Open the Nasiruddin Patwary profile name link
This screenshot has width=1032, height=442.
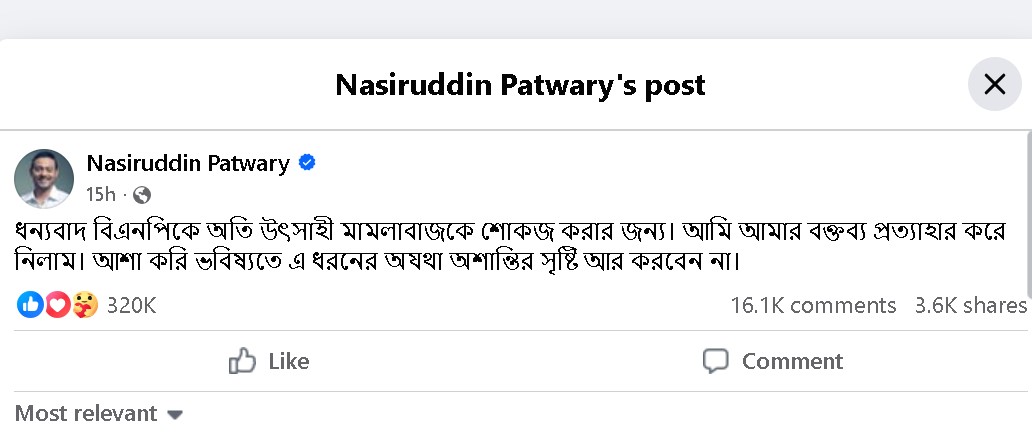[188, 163]
